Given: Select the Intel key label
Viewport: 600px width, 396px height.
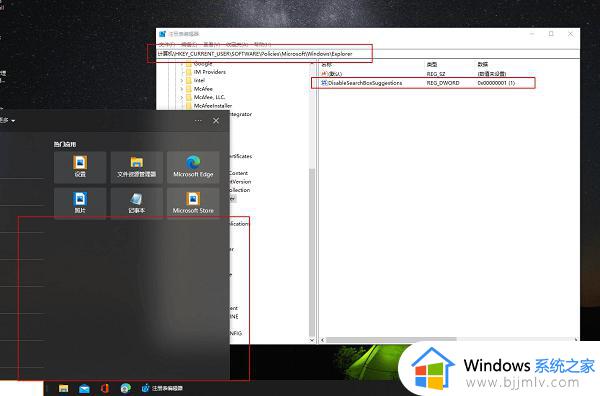Looking at the screenshot, I should click(199, 80).
